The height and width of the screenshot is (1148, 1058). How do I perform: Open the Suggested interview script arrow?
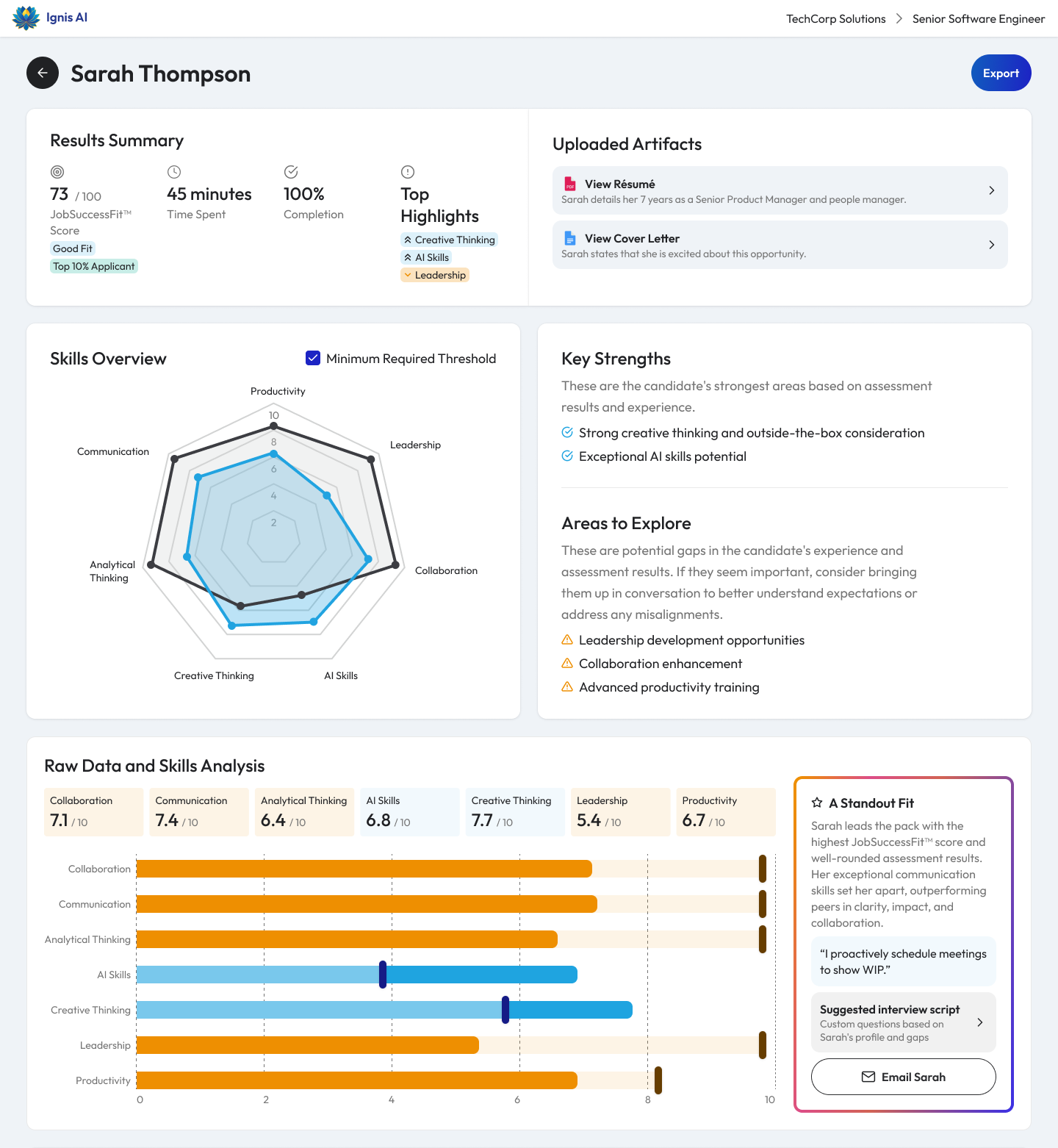pos(979,1022)
